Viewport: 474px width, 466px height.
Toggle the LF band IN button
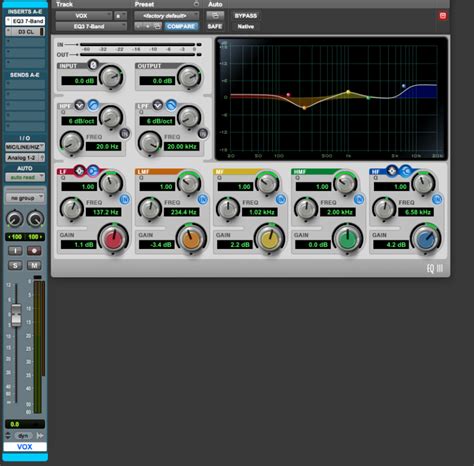tap(125, 199)
